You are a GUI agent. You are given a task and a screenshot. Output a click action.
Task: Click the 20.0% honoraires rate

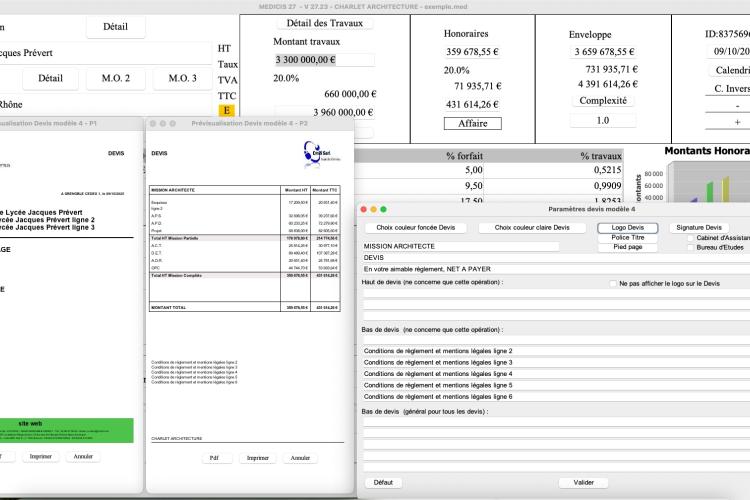[456, 70]
